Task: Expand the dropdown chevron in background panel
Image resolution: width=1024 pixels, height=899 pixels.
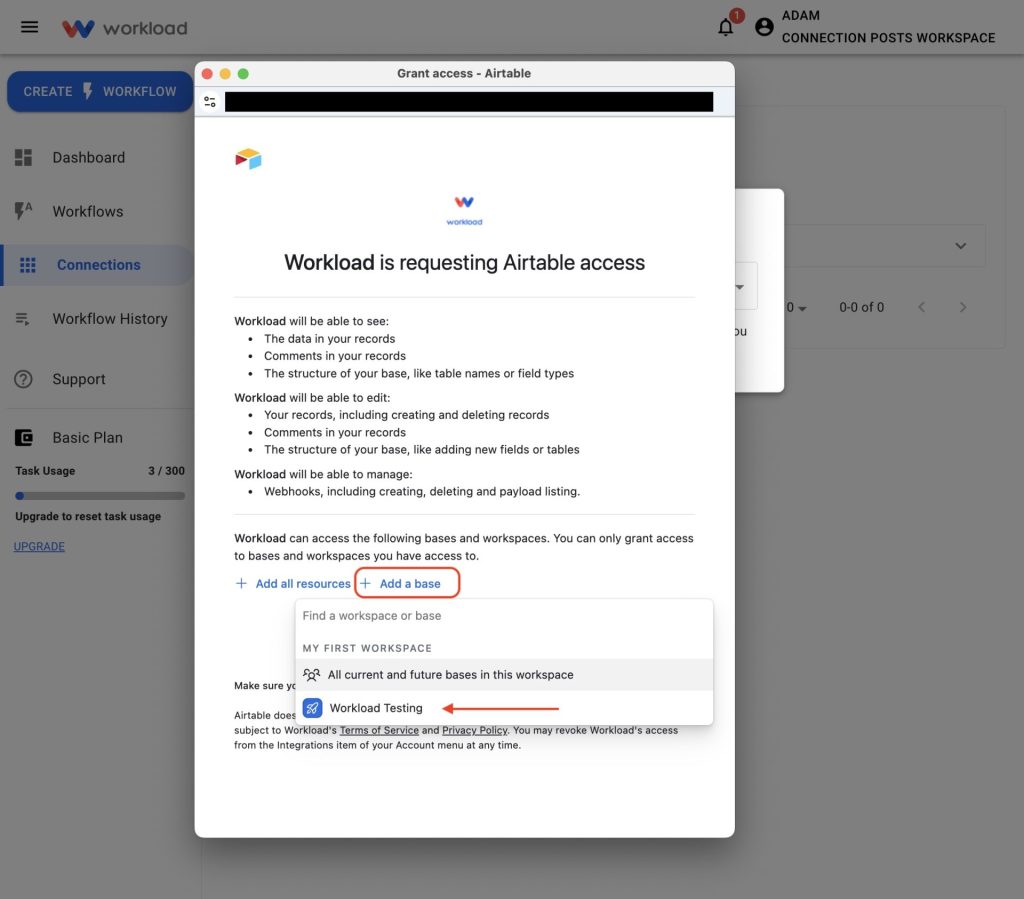Action: pyautogui.click(x=960, y=246)
